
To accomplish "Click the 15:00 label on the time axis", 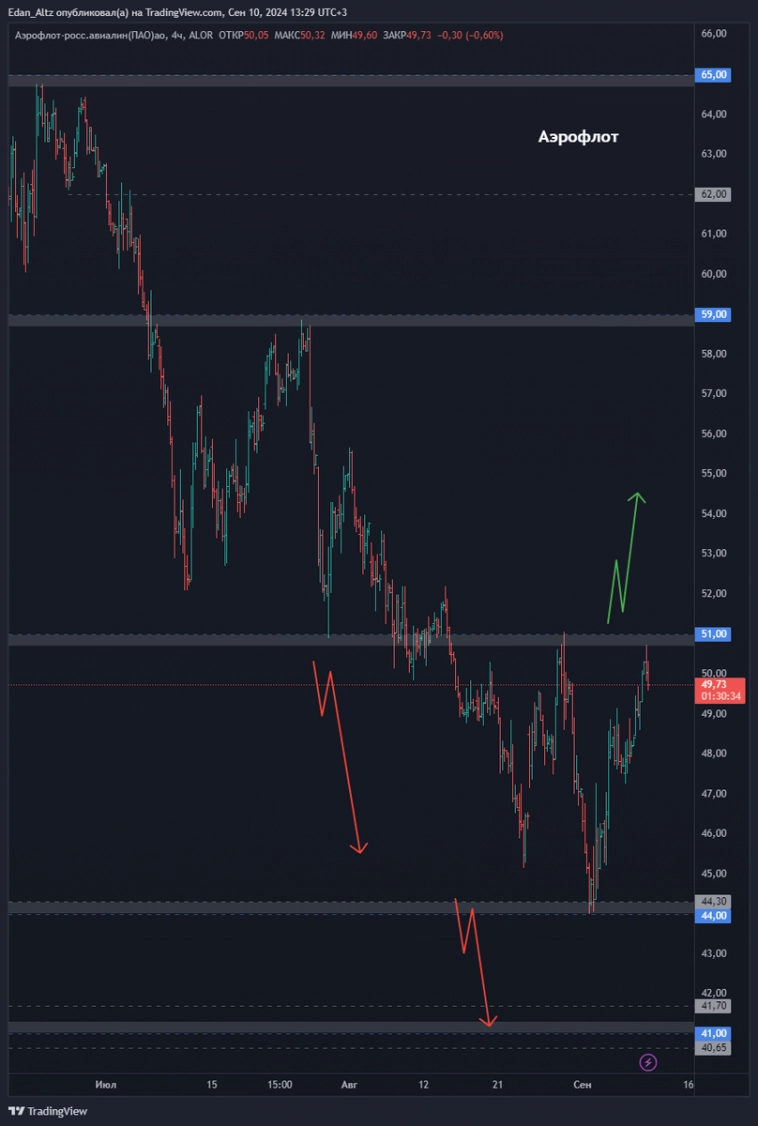I will coord(279,1084).
